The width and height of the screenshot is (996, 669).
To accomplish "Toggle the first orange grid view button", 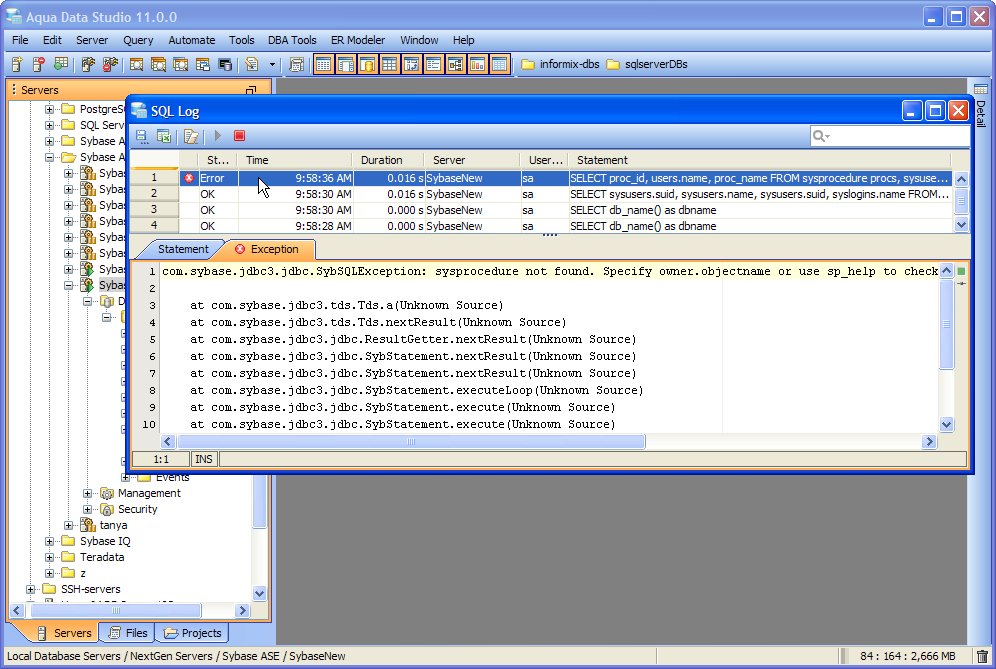I will coord(323,64).
